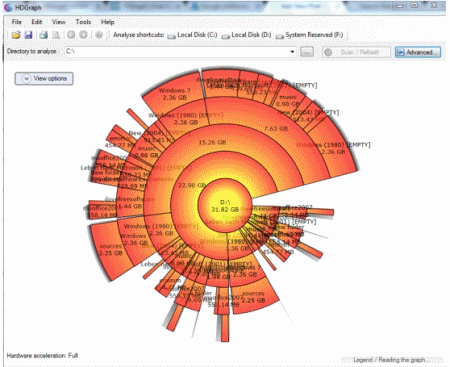This screenshot has width=450, height=367.
Task: Click the browse "..." directory button
Action: [307, 52]
